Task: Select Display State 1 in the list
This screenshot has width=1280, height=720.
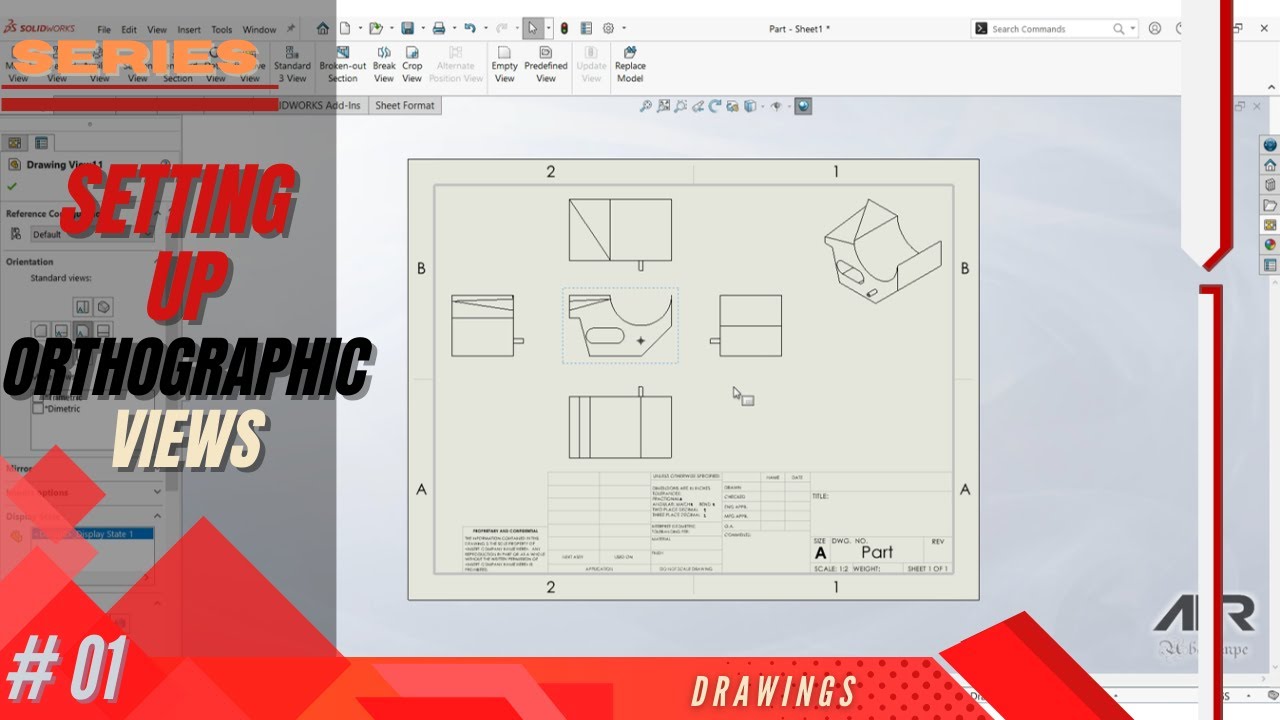Action: [x=92, y=534]
